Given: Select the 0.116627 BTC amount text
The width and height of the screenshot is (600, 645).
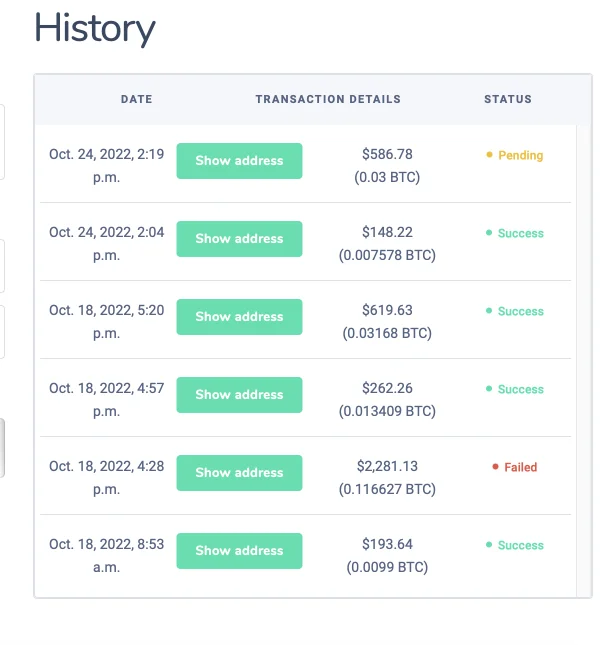Looking at the screenshot, I should point(387,489).
